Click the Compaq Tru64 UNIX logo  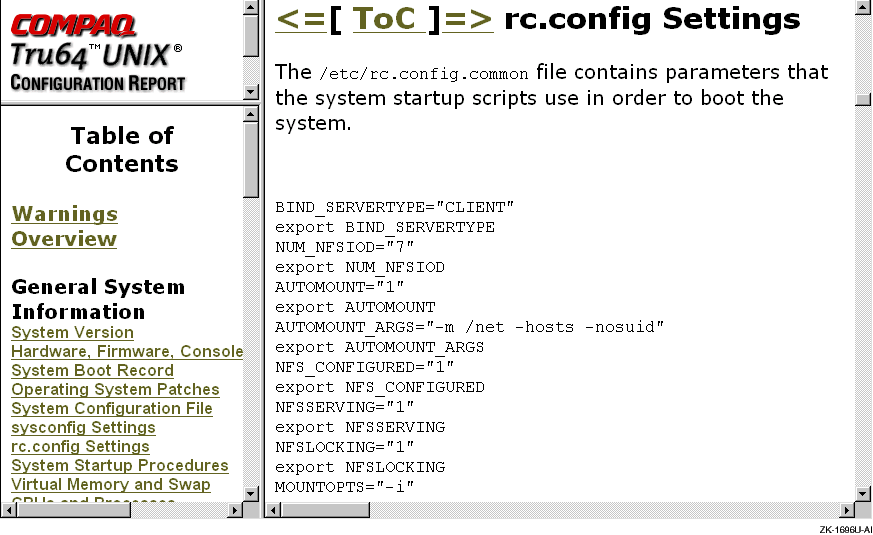click(x=97, y=52)
